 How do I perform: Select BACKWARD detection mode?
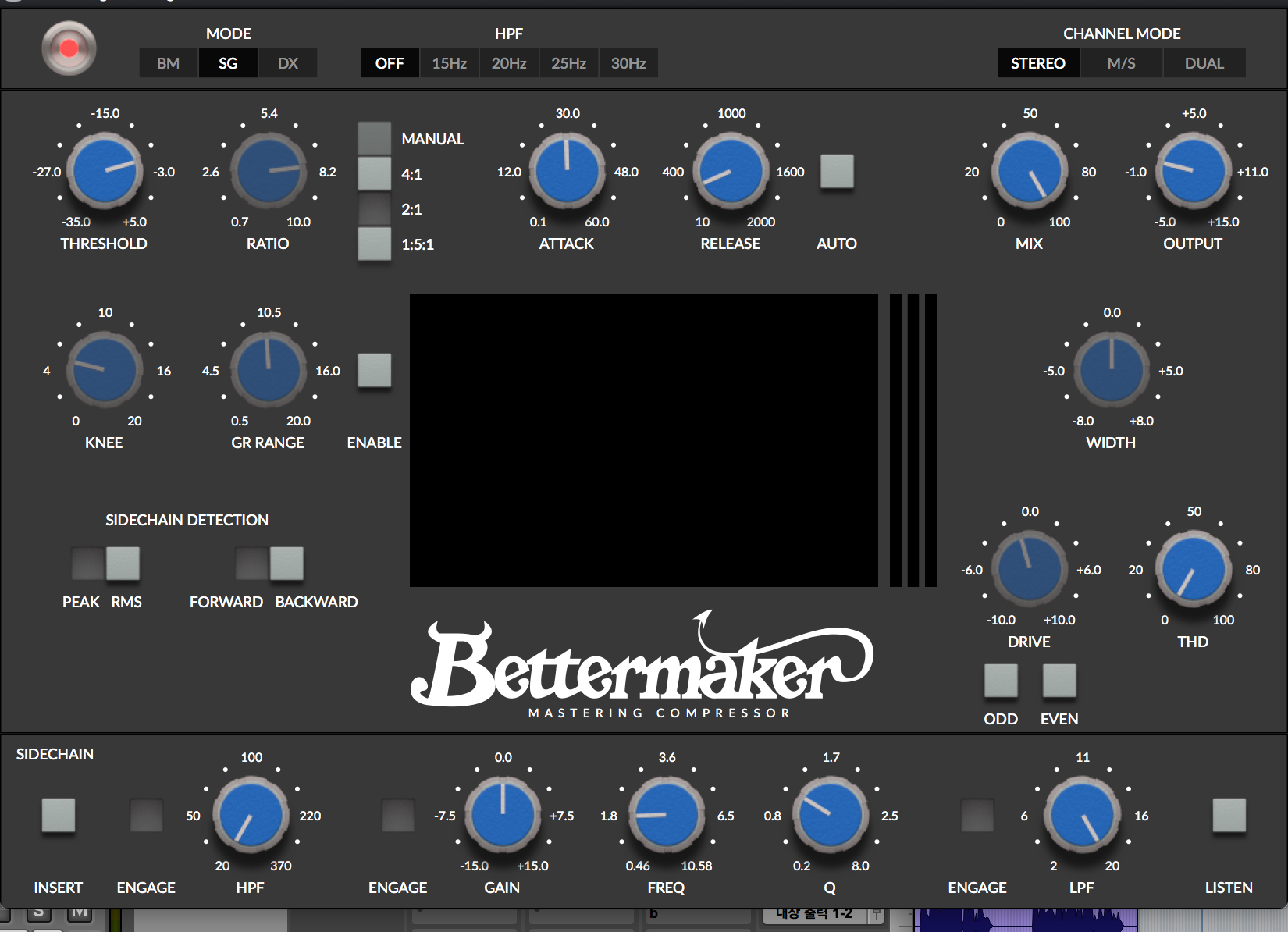286,563
